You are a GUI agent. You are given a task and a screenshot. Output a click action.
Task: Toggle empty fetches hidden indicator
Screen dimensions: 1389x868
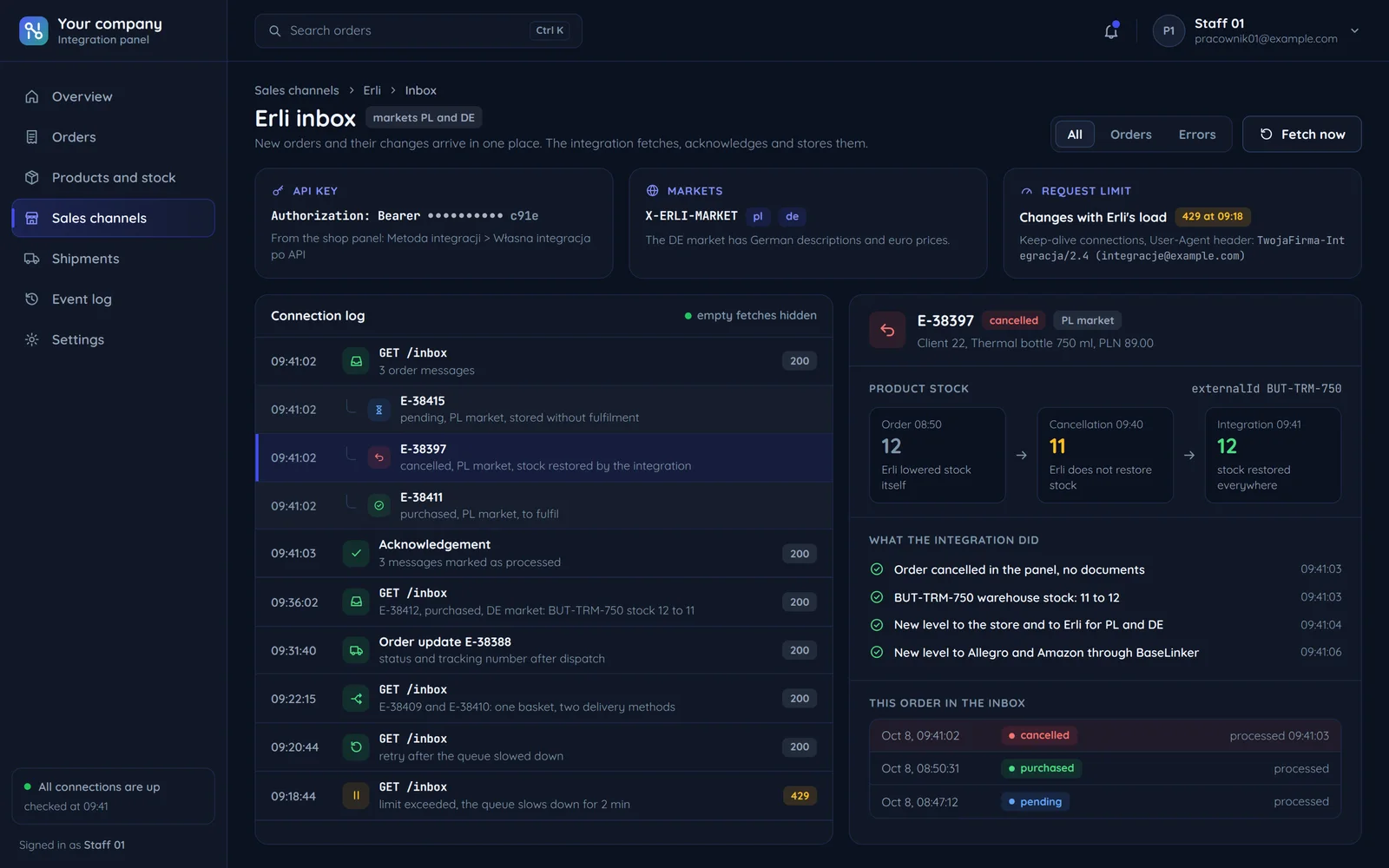(x=751, y=315)
